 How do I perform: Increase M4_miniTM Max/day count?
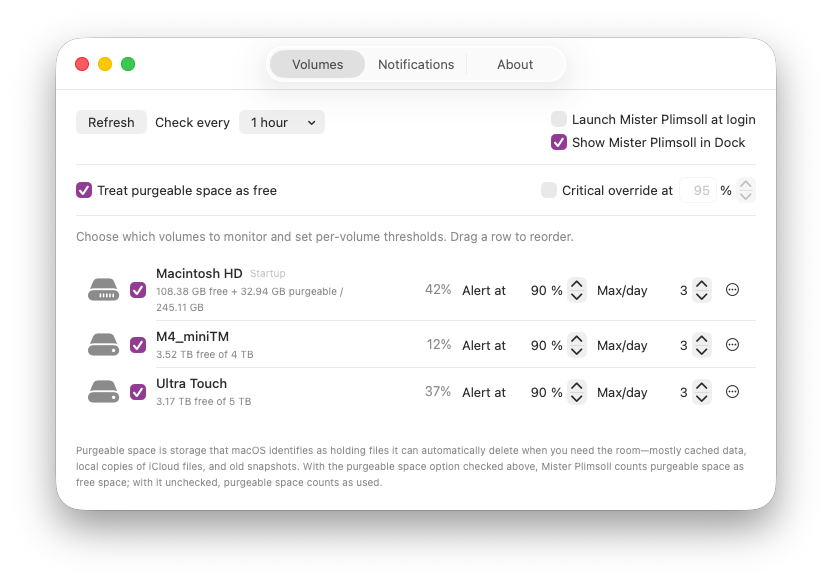[701, 339]
